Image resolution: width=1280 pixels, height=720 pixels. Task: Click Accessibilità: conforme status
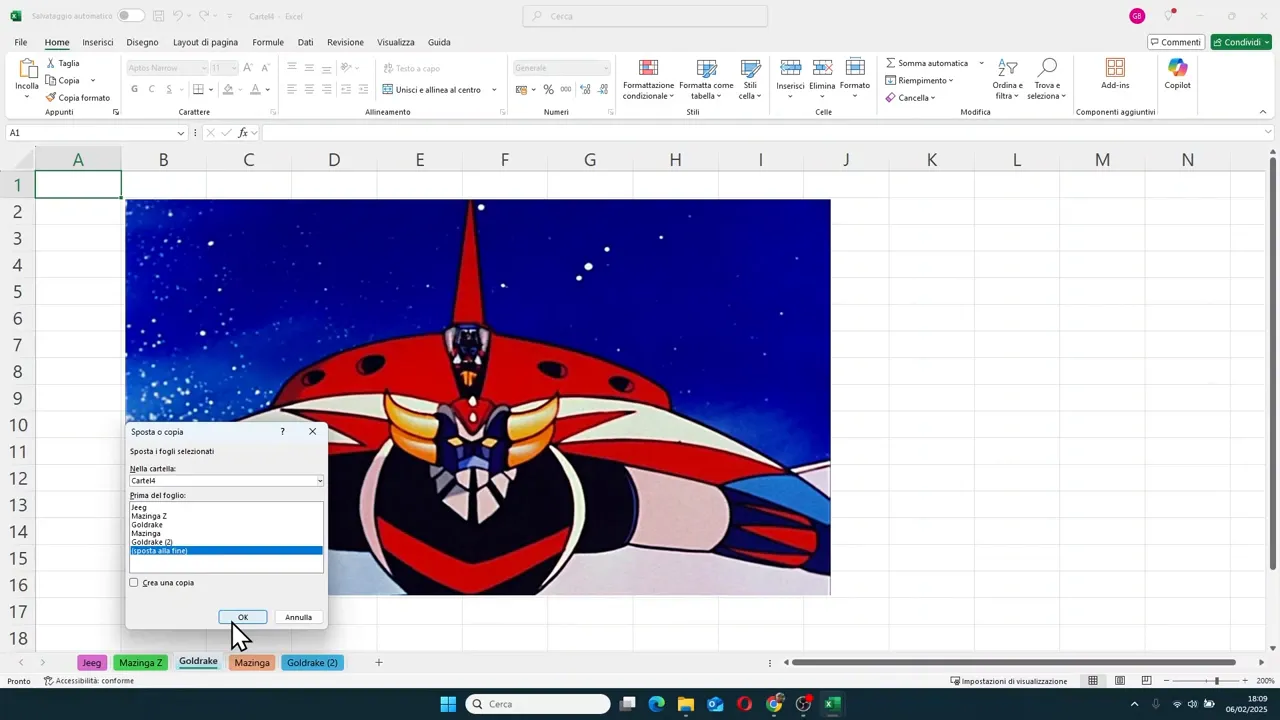89,681
